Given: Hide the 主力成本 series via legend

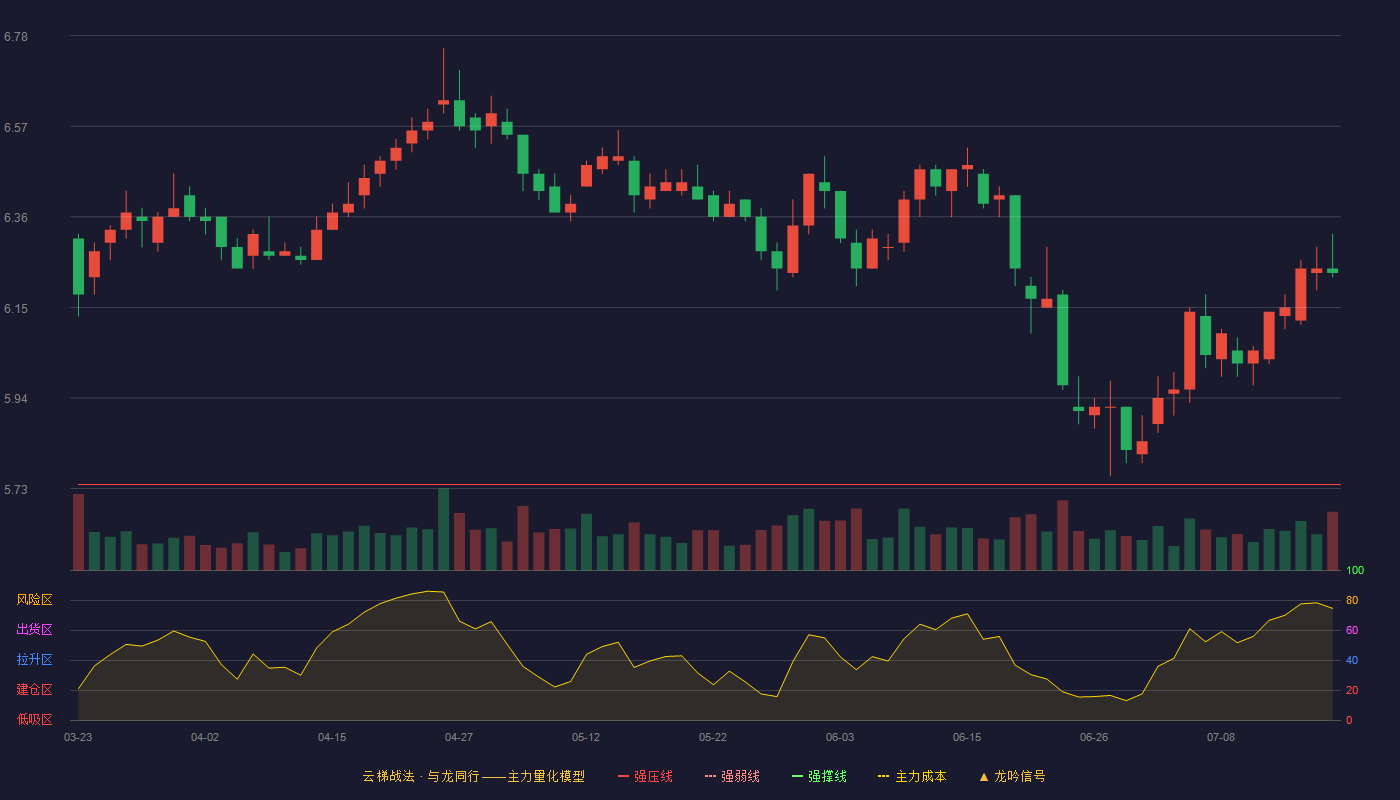Looking at the screenshot, I should 912,776.
